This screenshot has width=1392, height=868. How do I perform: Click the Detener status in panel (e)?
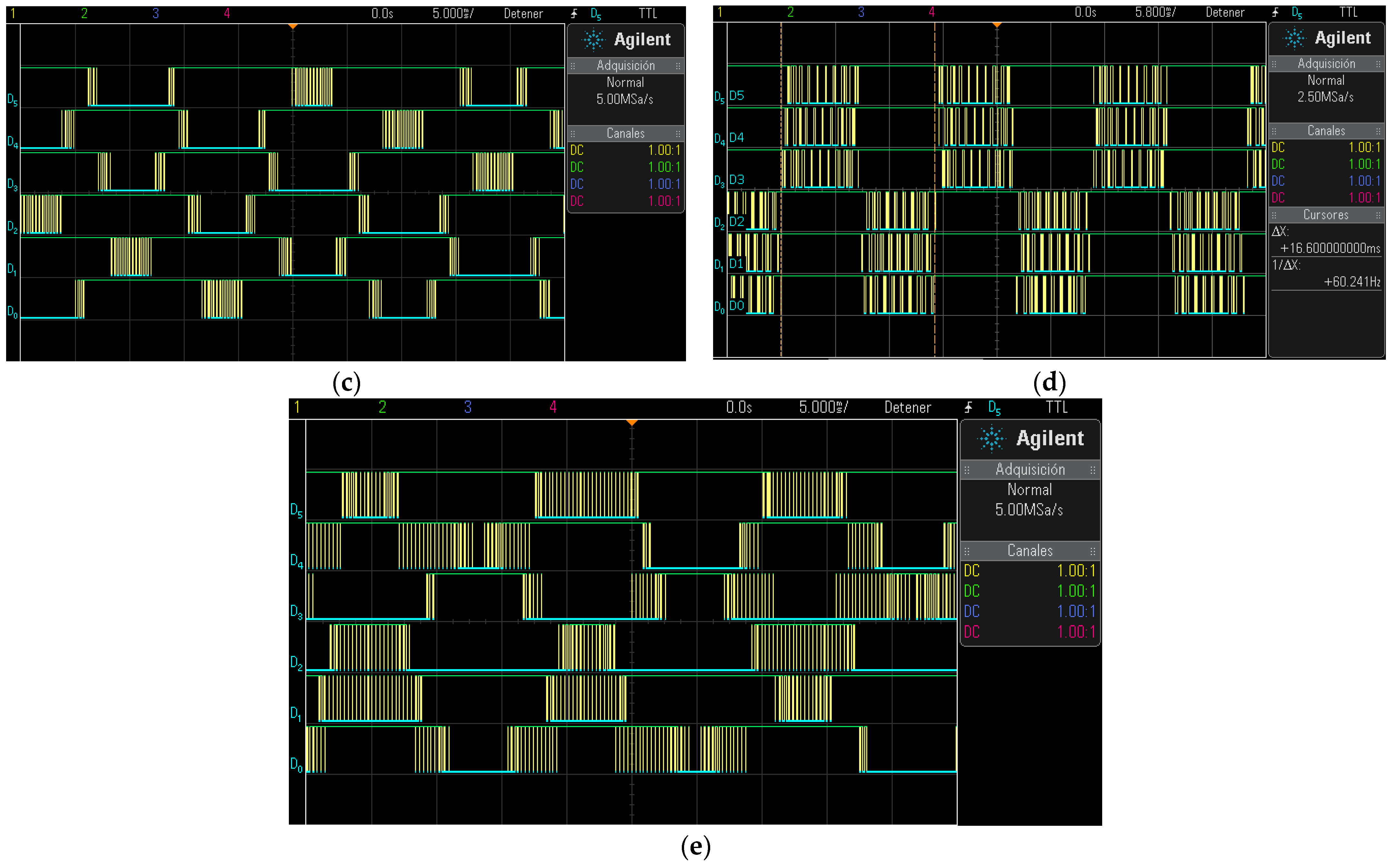click(907, 408)
